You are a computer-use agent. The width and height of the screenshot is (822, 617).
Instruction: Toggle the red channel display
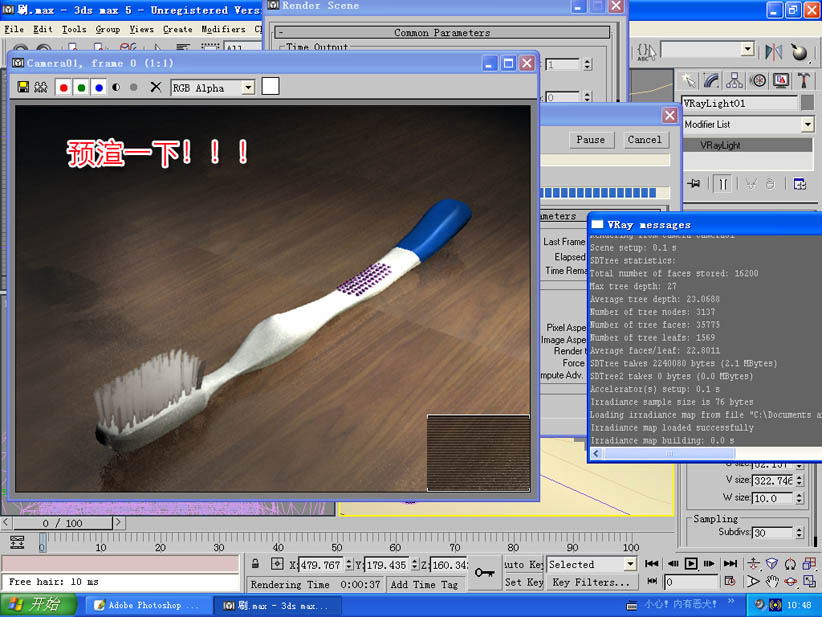pyautogui.click(x=64, y=88)
